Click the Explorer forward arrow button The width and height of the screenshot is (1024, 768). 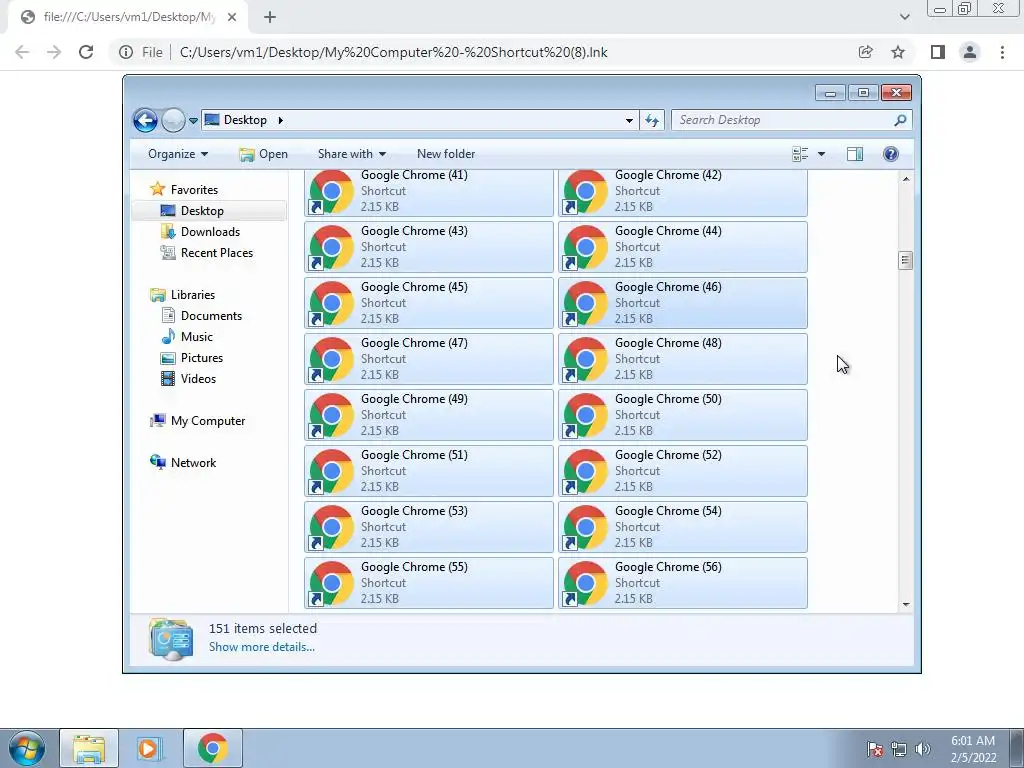click(x=173, y=120)
